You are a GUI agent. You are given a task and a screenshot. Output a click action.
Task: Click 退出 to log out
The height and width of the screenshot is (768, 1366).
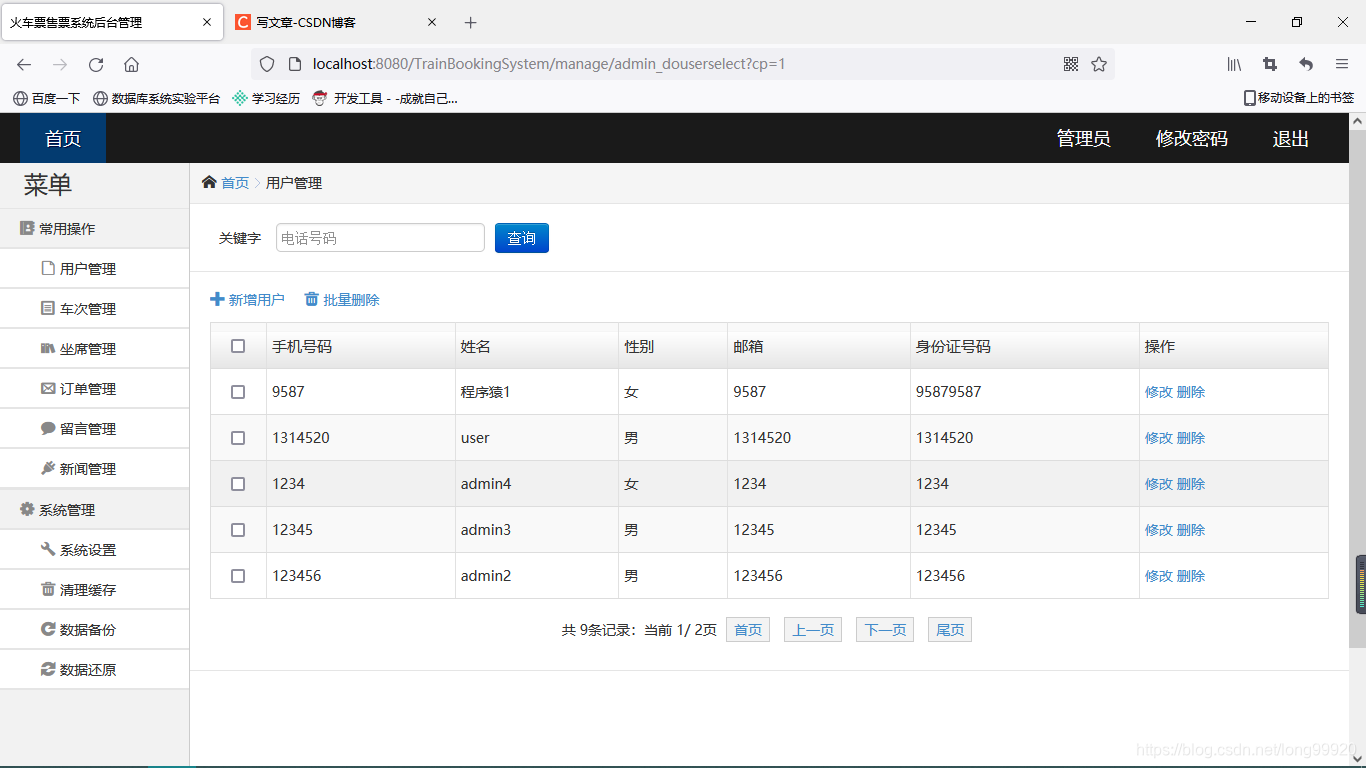(1290, 139)
